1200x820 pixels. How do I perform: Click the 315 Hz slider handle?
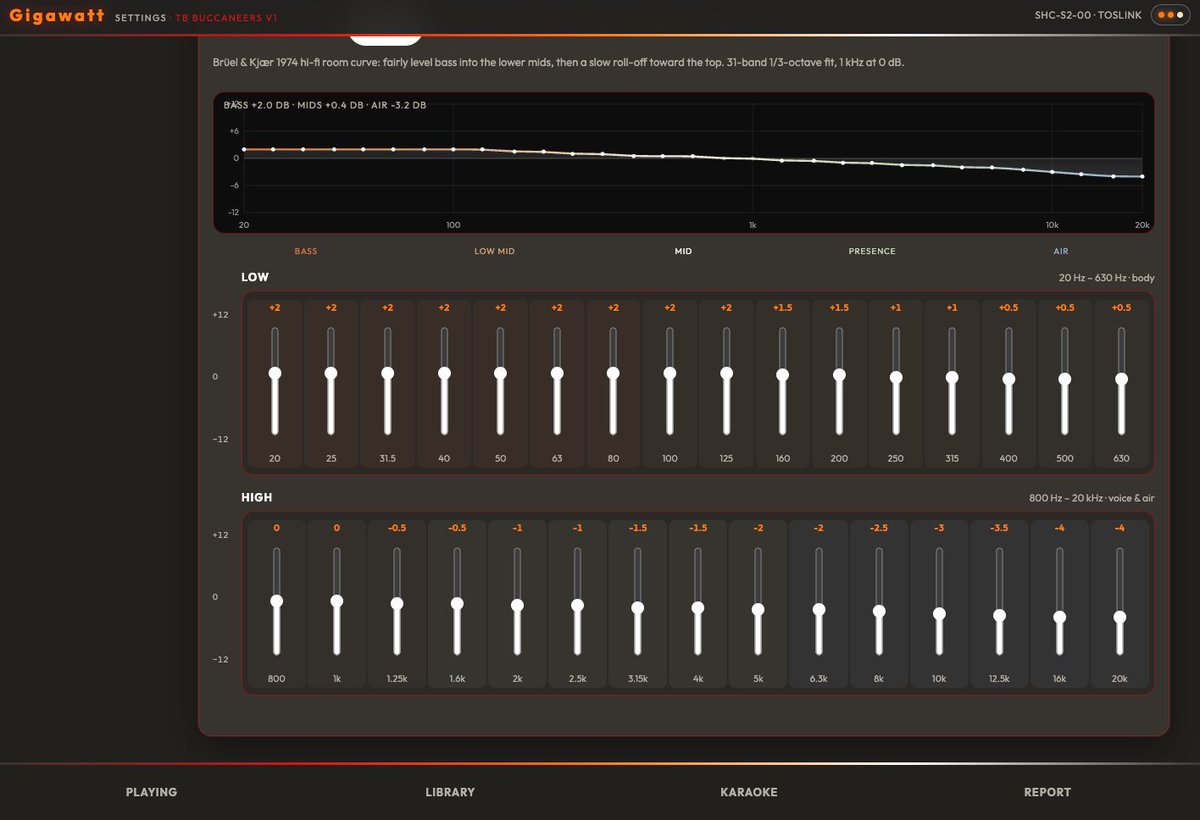(x=952, y=377)
